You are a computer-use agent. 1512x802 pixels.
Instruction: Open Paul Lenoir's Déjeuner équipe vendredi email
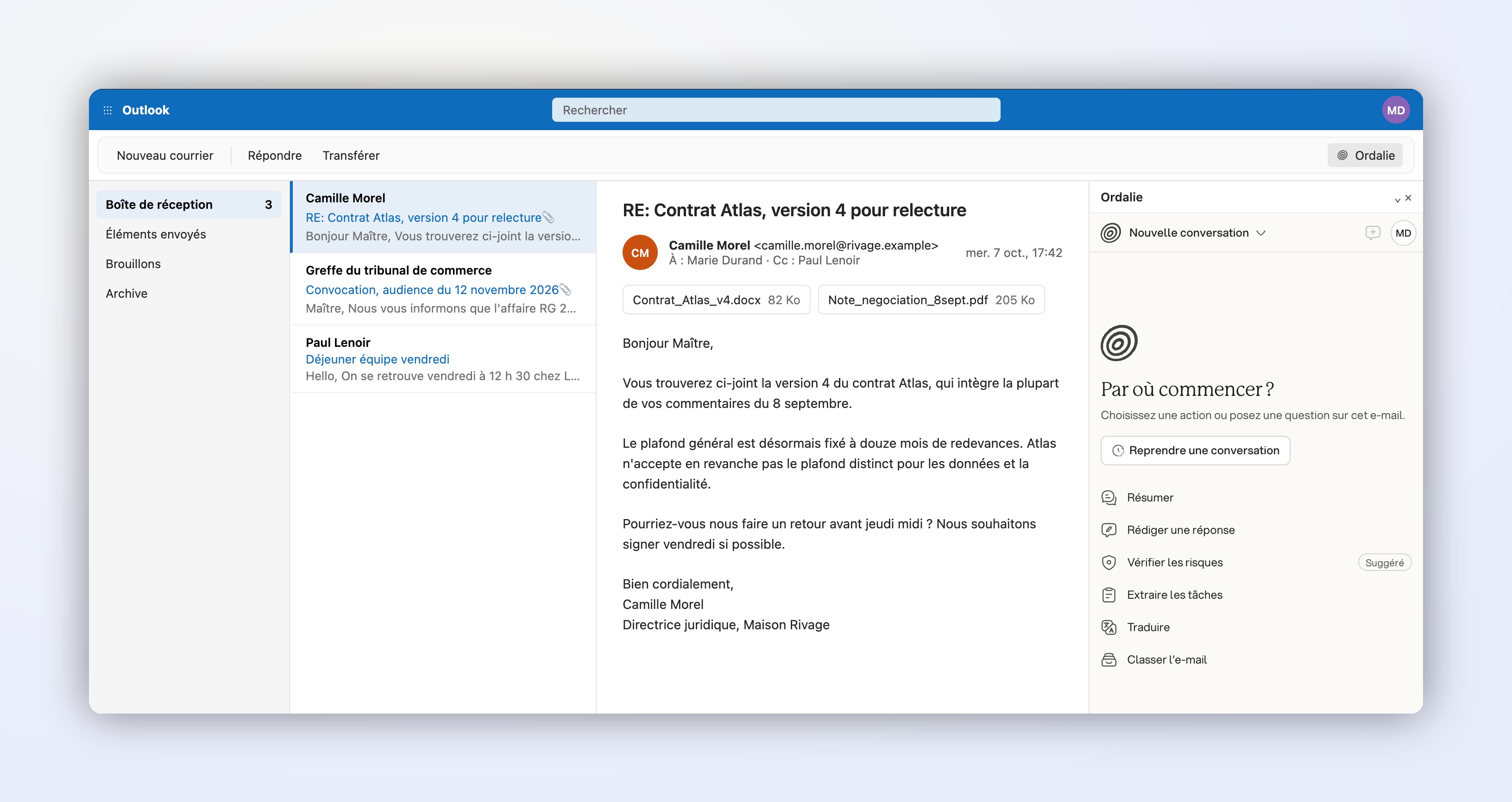pos(443,359)
